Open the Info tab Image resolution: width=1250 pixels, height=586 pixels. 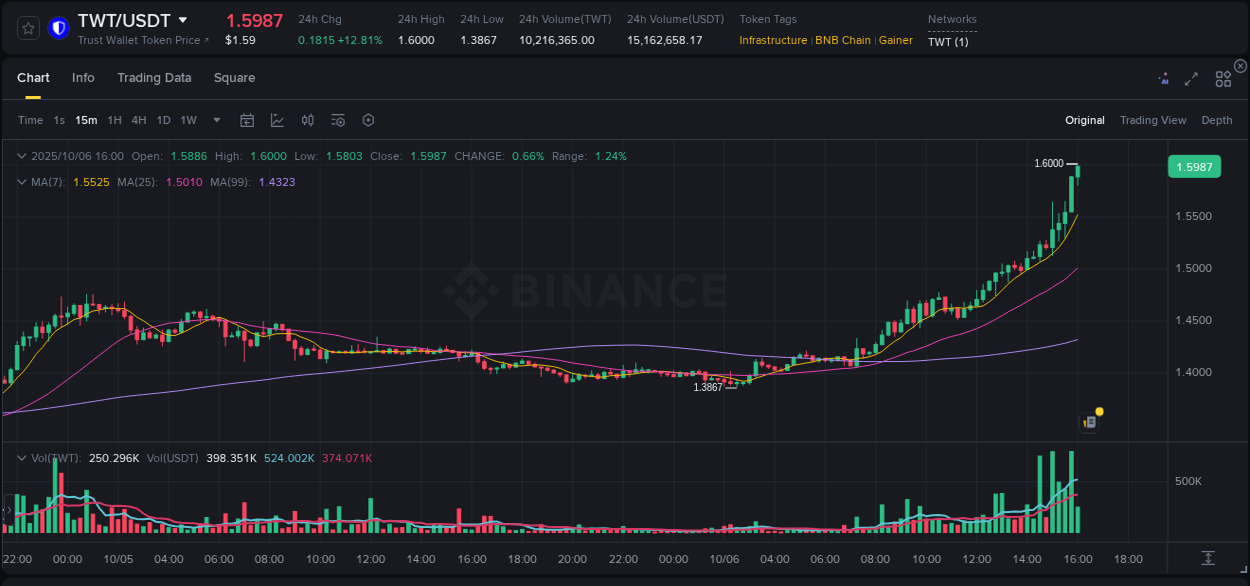tap(83, 77)
